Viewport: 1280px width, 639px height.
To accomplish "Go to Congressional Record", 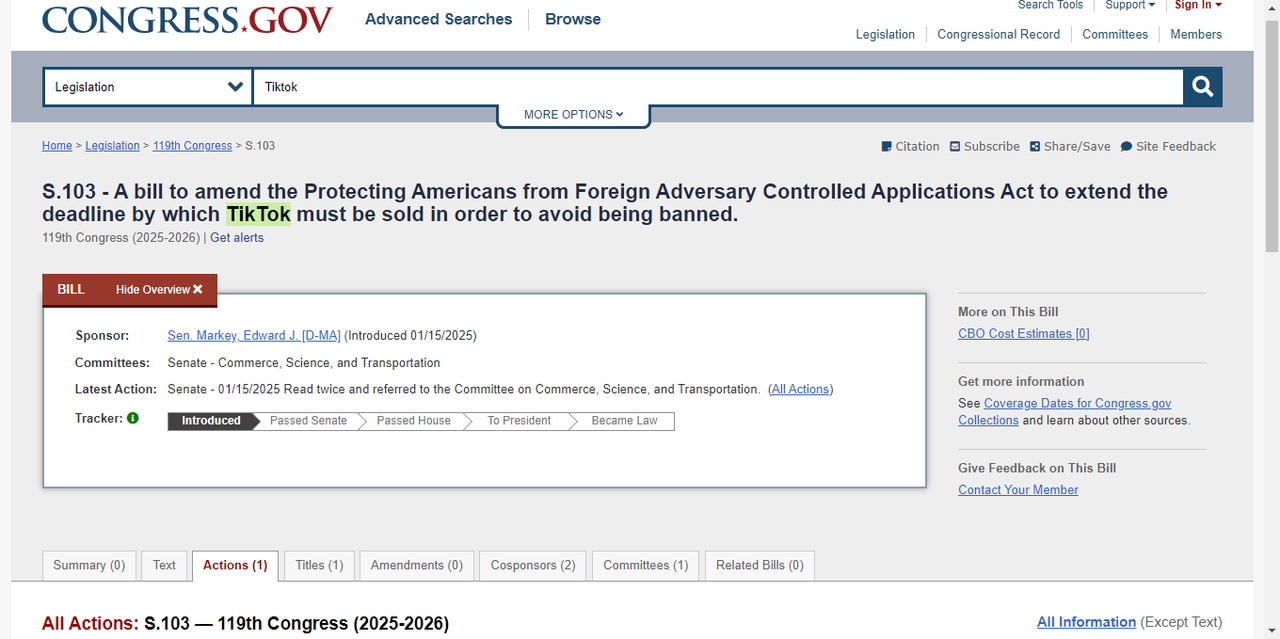I will tap(998, 34).
